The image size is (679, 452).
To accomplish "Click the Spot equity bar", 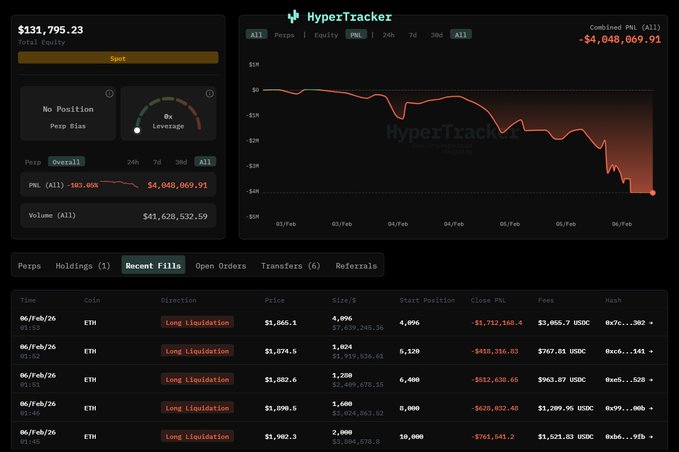I will click(x=118, y=58).
